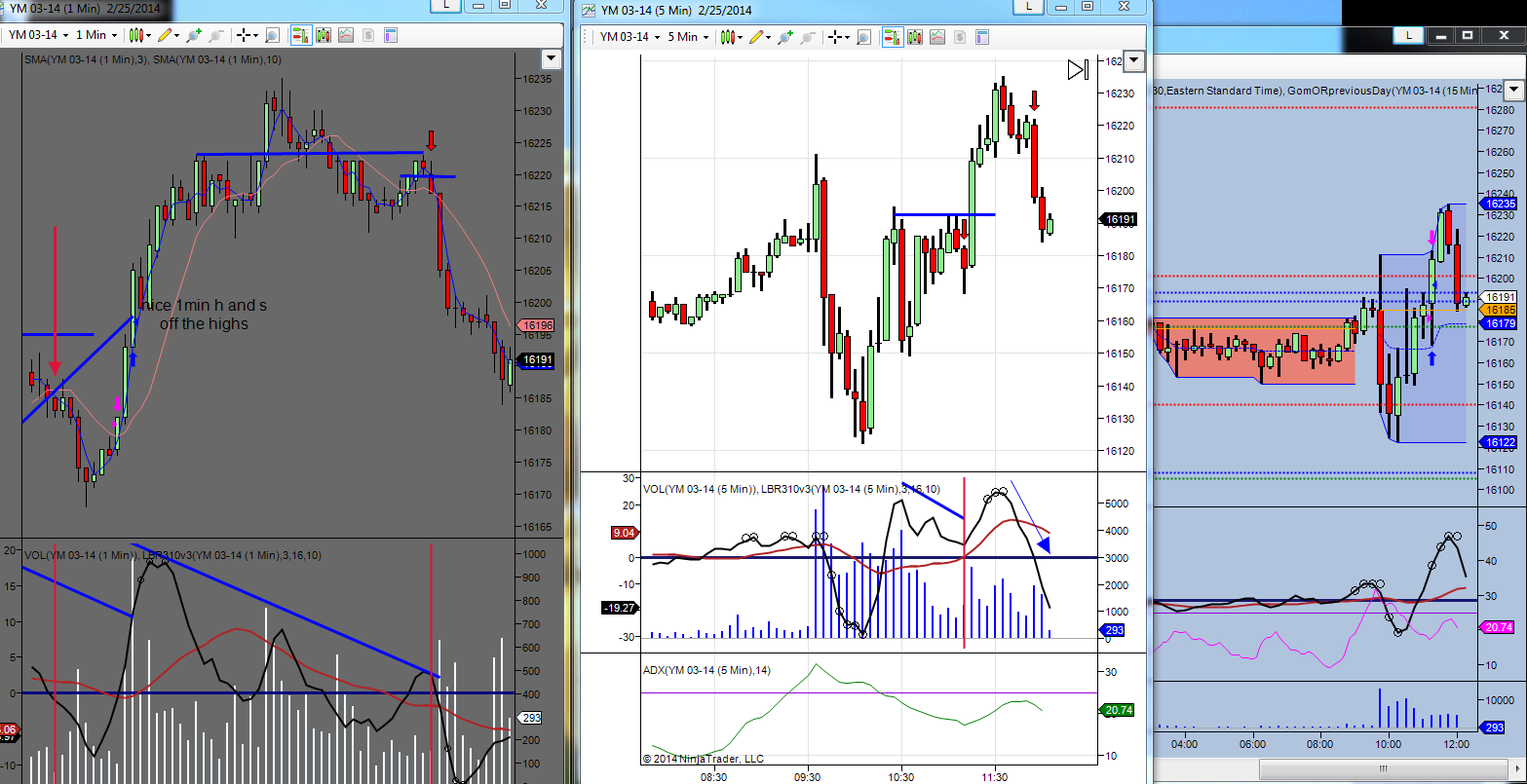Click the 16179 price marker in the rightmost chart
Viewport: 1527px width, 784px height.
[1498, 322]
